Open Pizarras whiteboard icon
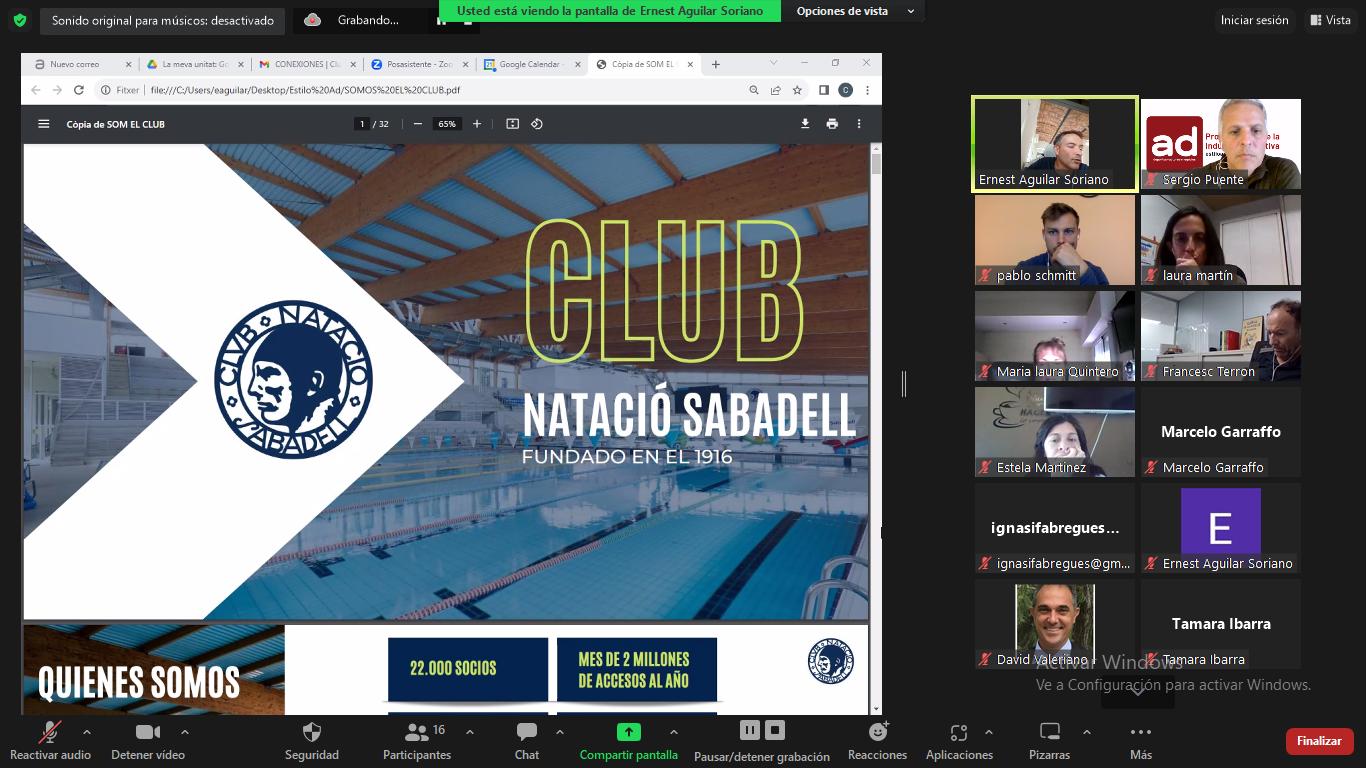The image size is (1366, 768). (x=1050, y=732)
